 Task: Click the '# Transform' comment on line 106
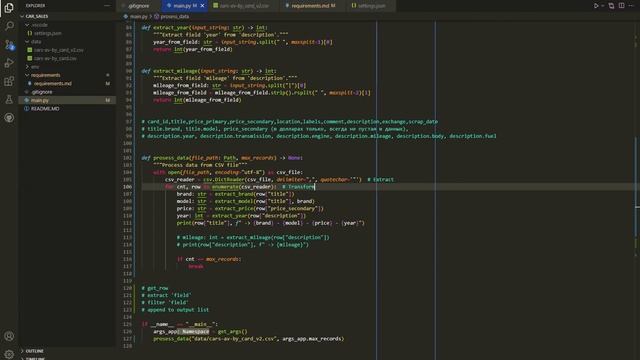click(x=298, y=187)
